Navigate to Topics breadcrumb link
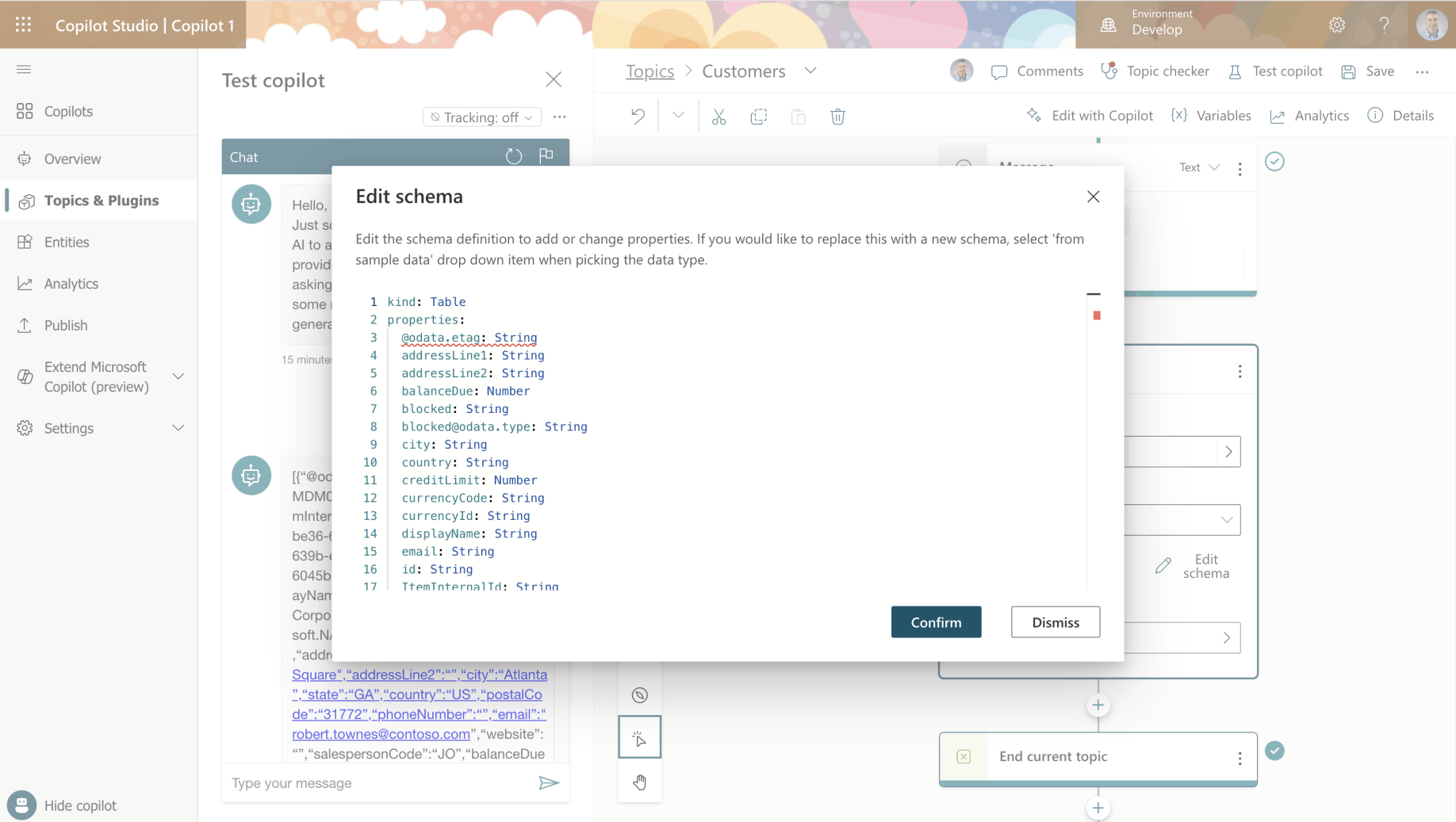The image size is (1456, 822). (649, 71)
